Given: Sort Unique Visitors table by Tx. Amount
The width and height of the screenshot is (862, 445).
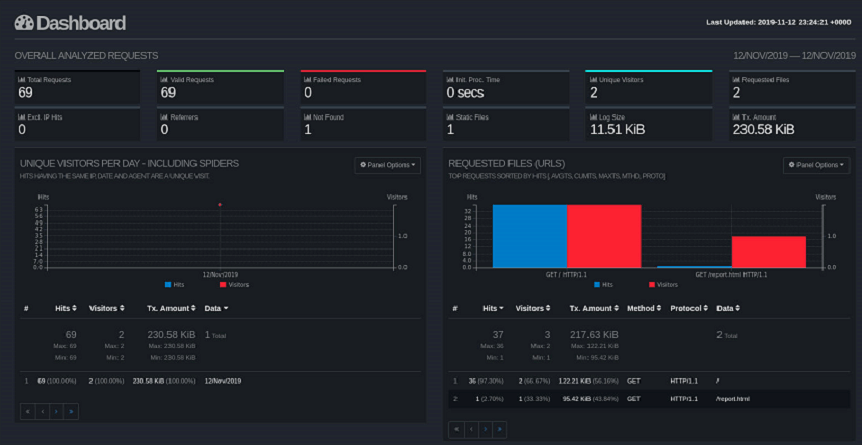Looking at the screenshot, I should point(166,308).
